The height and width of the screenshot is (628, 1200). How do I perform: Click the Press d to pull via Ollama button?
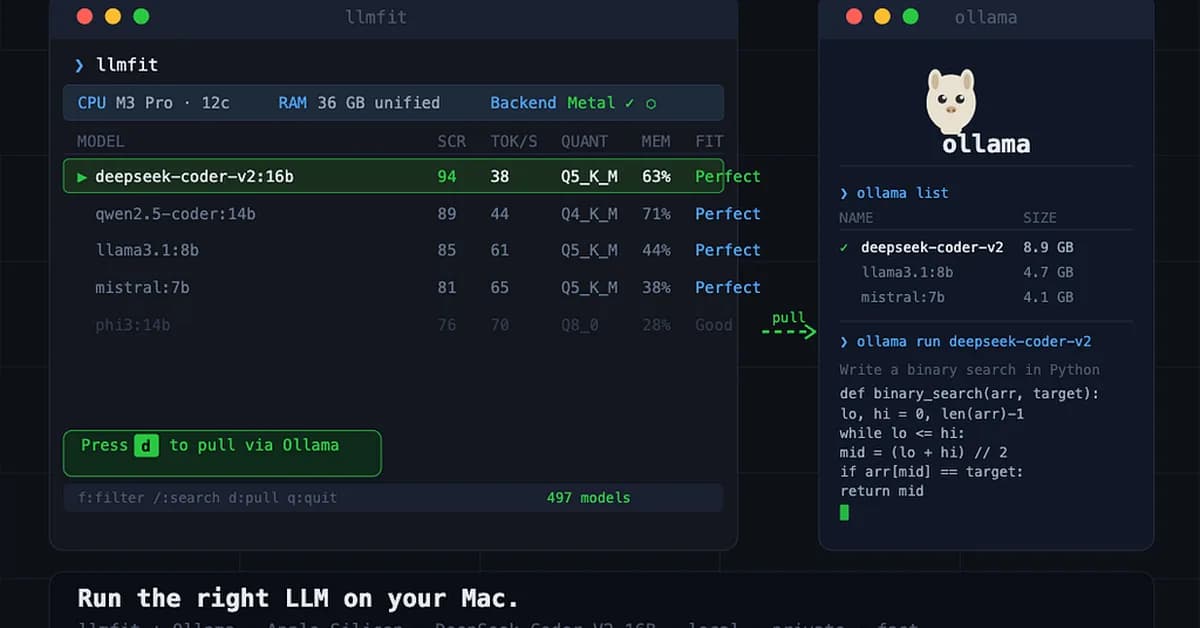point(222,453)
